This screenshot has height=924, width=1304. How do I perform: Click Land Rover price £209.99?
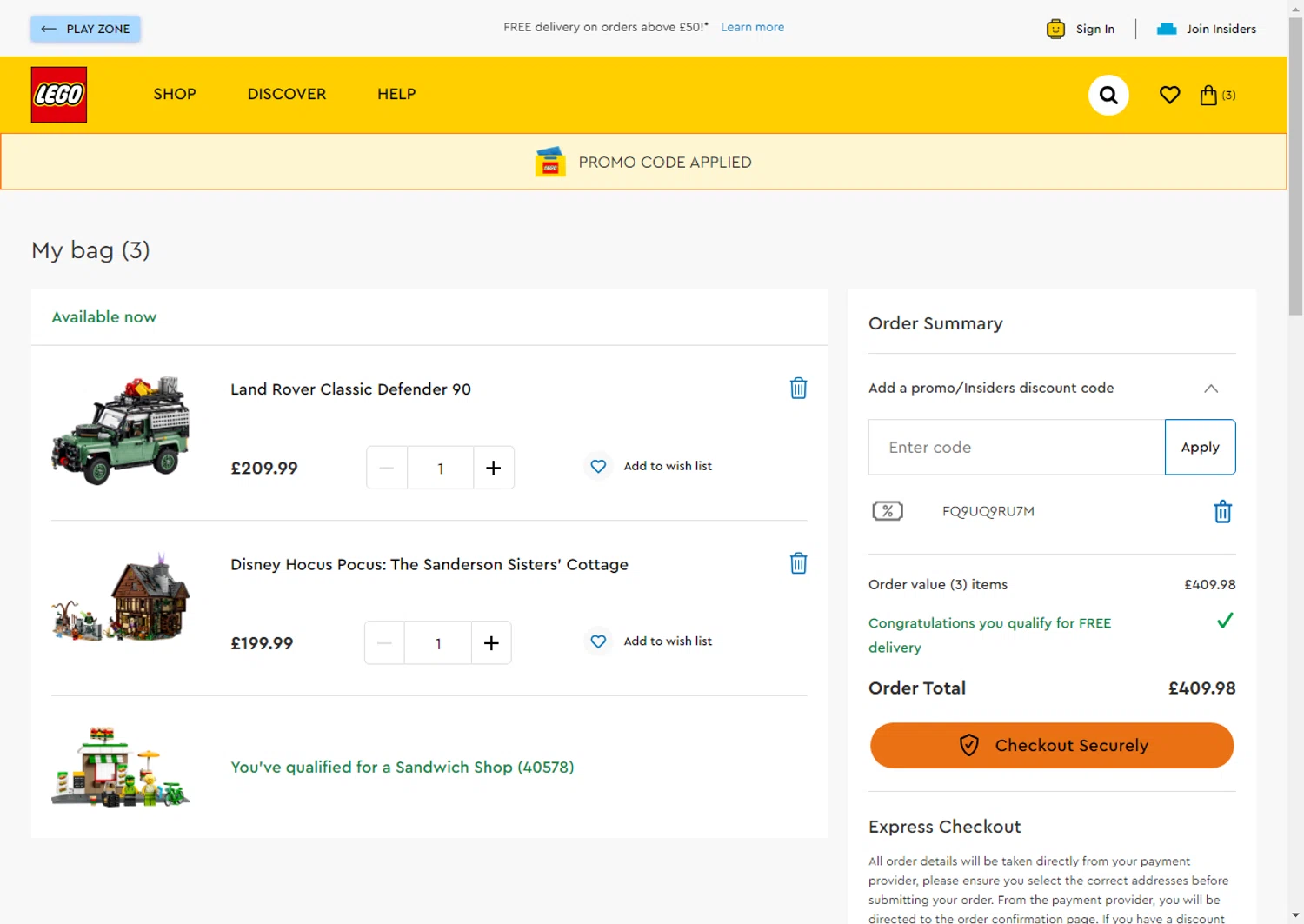[x=264, y=469]
